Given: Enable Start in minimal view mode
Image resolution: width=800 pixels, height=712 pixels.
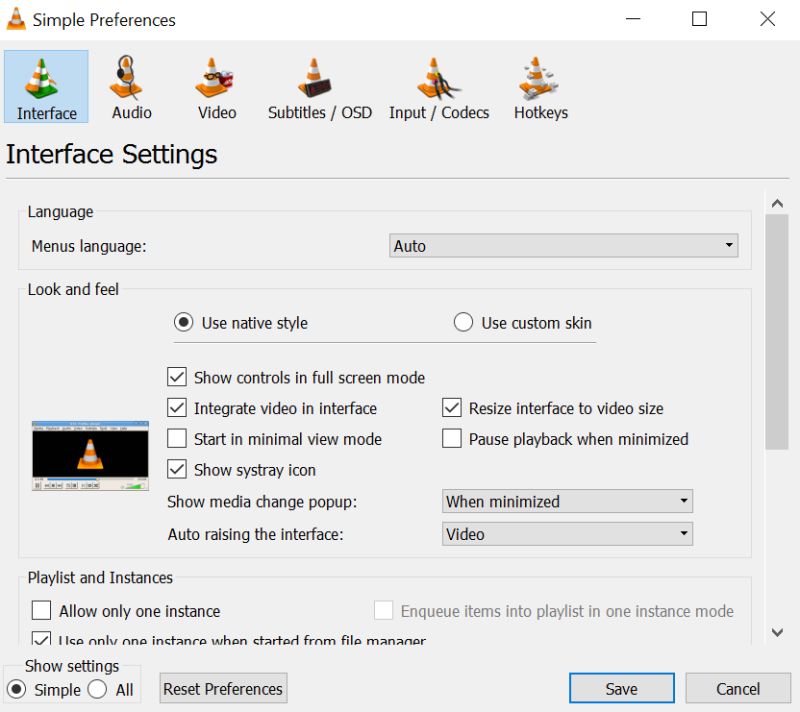Looking at the screenshot, I should (x=177, y=439).
